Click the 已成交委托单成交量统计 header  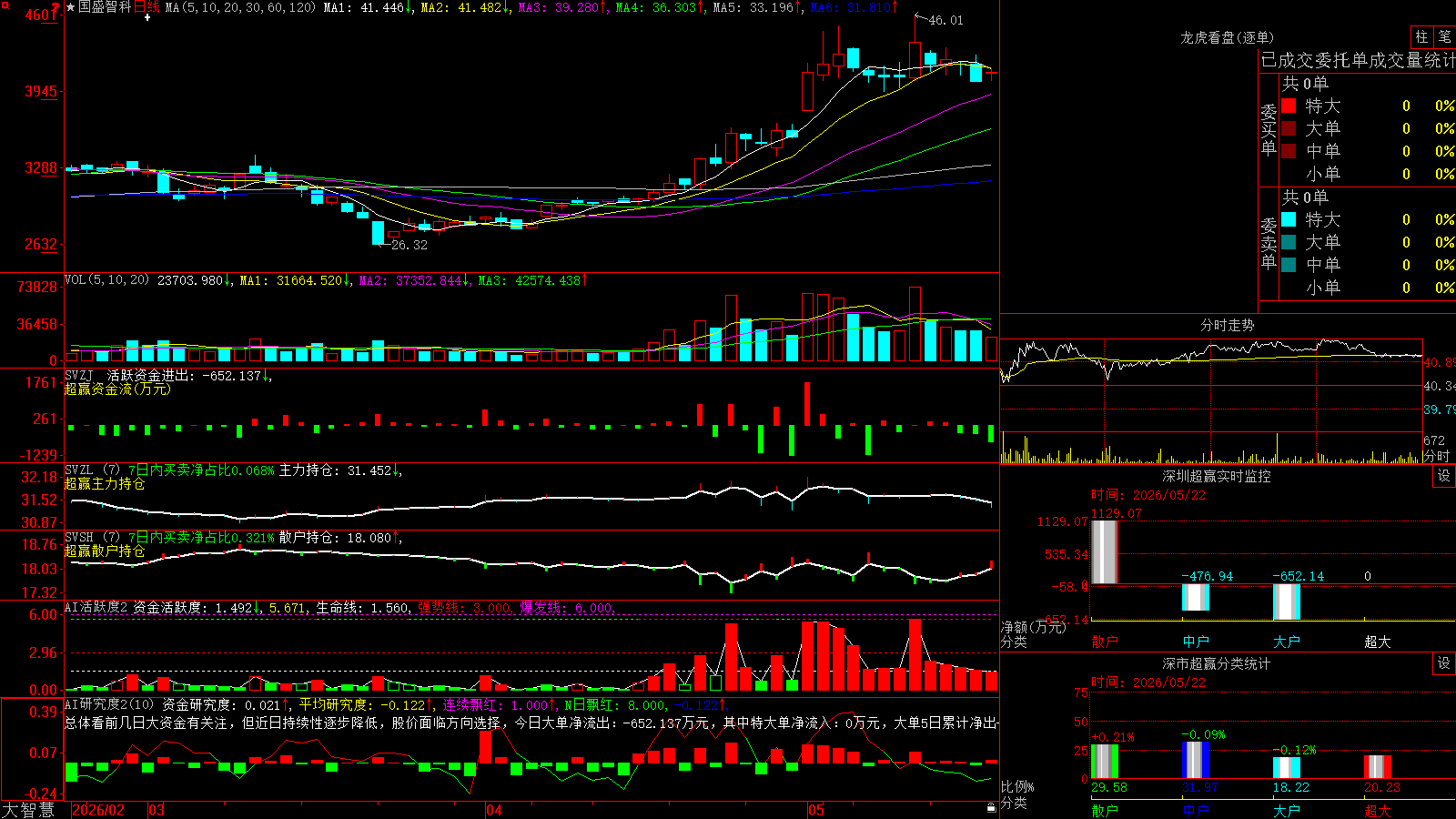click(x=1358, y=60)
